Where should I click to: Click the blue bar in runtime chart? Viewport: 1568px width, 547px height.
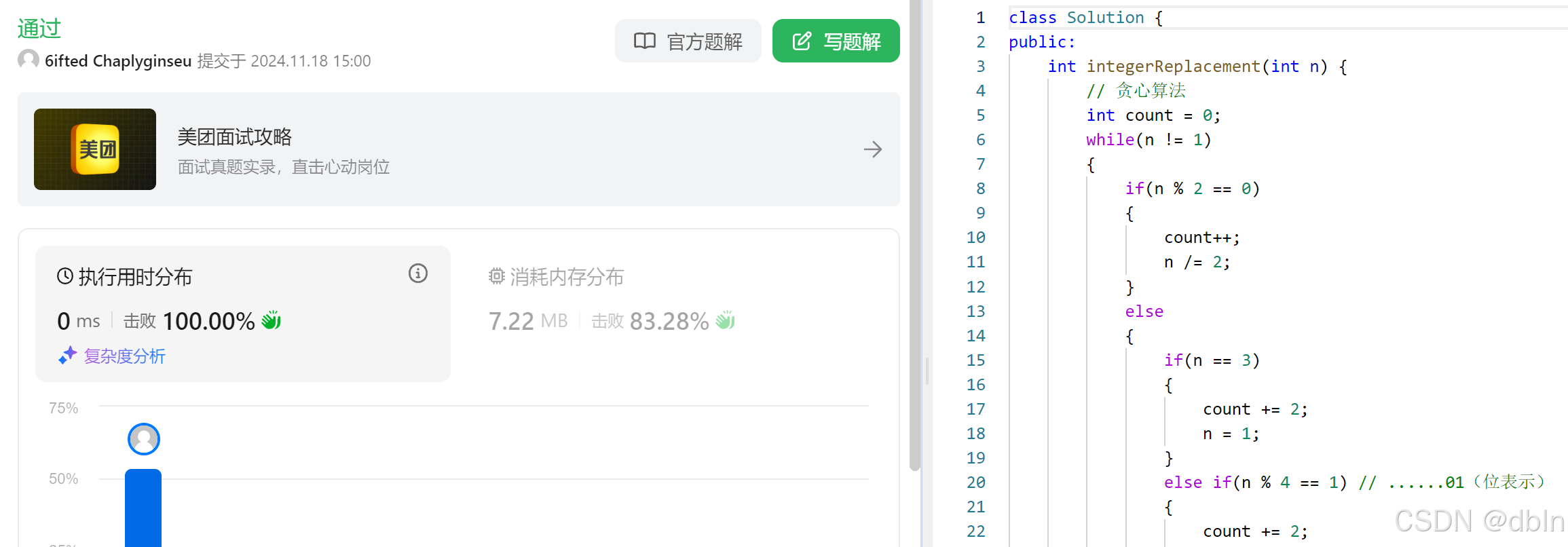coord(143,508)
